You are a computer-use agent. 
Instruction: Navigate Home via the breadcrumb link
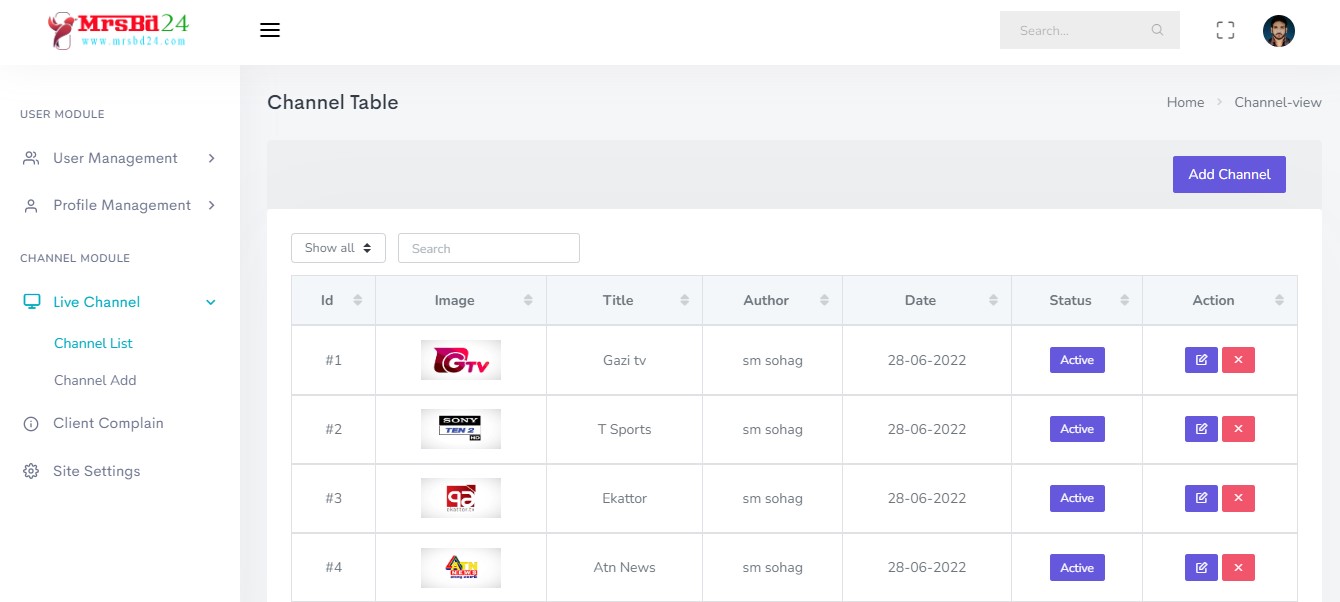pyautogui.click(x=1185, y=102)
